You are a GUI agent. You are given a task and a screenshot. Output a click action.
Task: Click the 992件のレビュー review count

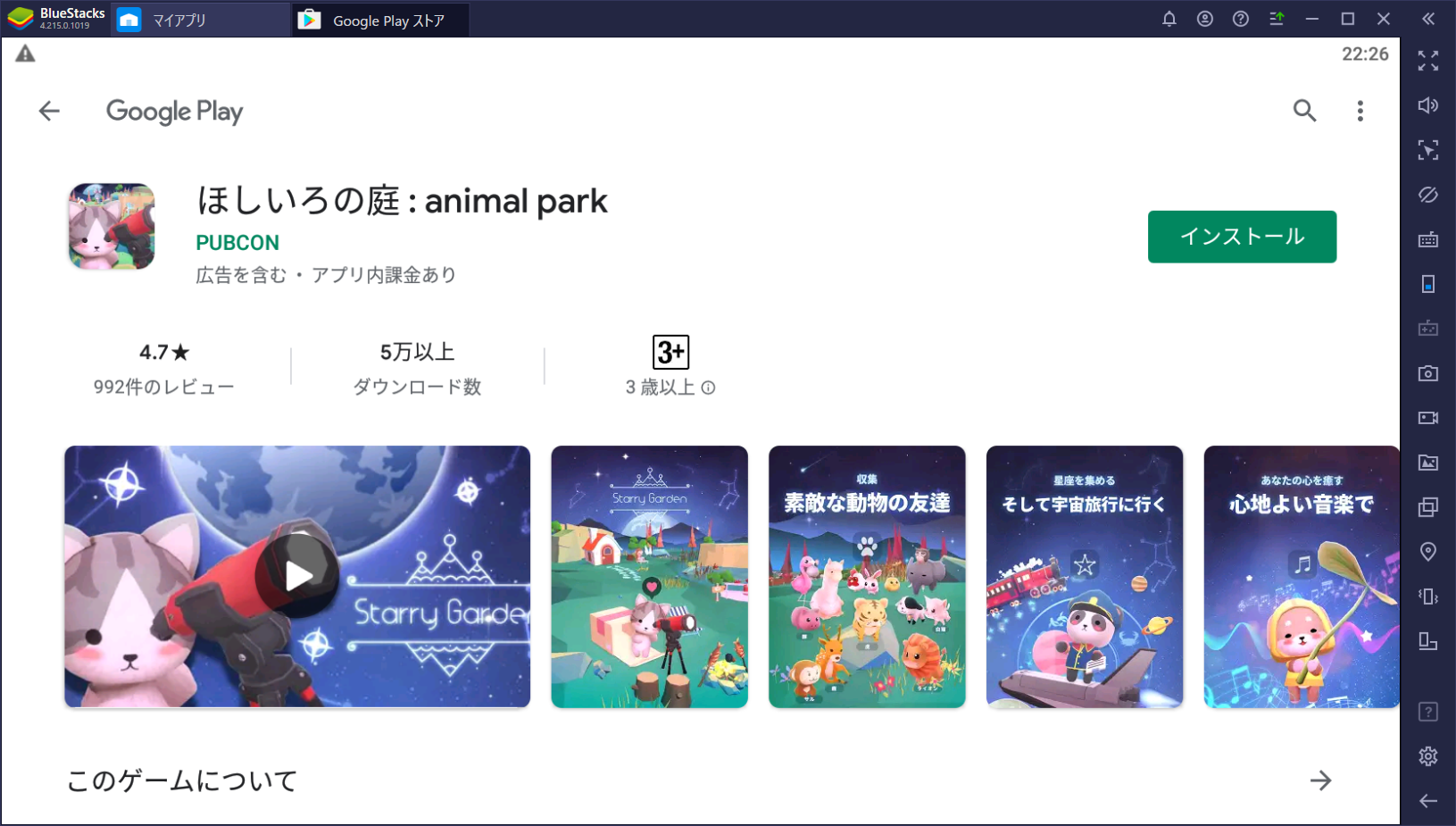[x=163, y=388]
